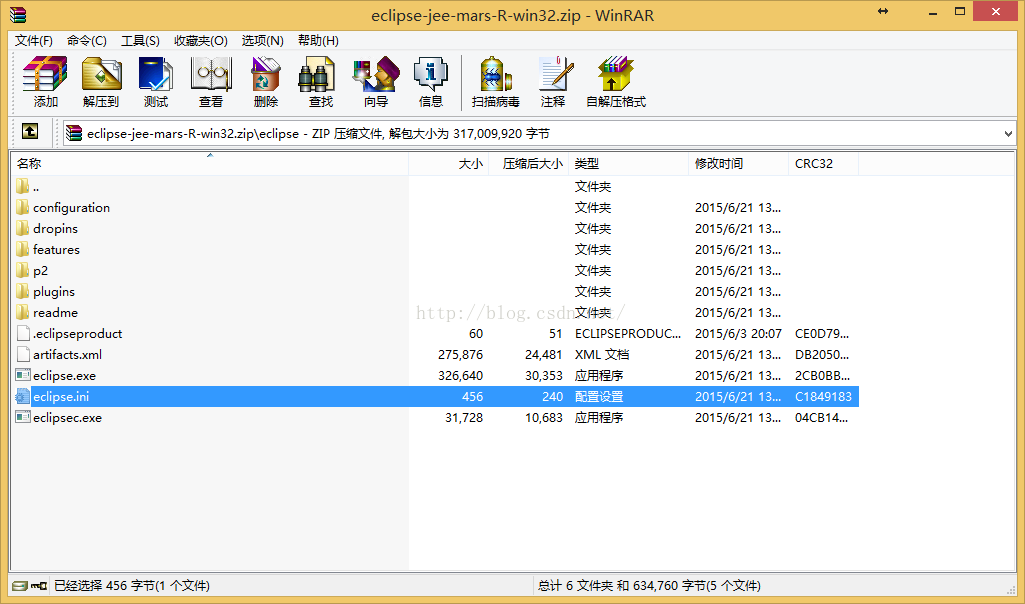The height and width of the screenshot is (604, 1025).
Task: Open the 文件(F) menu
Action: tap(33, 41)
